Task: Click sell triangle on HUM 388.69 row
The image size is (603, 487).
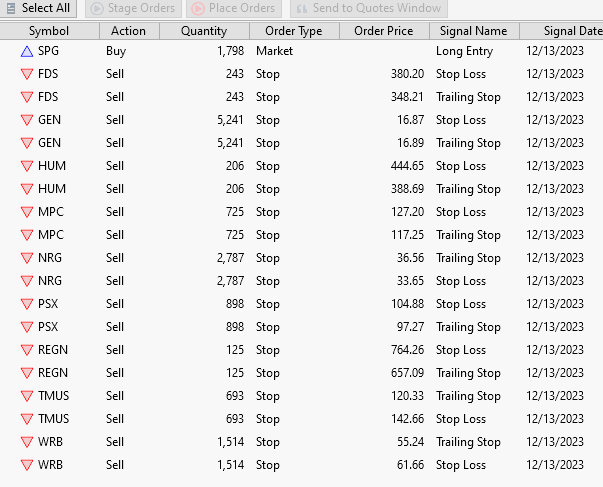Action: pos(27,189)
